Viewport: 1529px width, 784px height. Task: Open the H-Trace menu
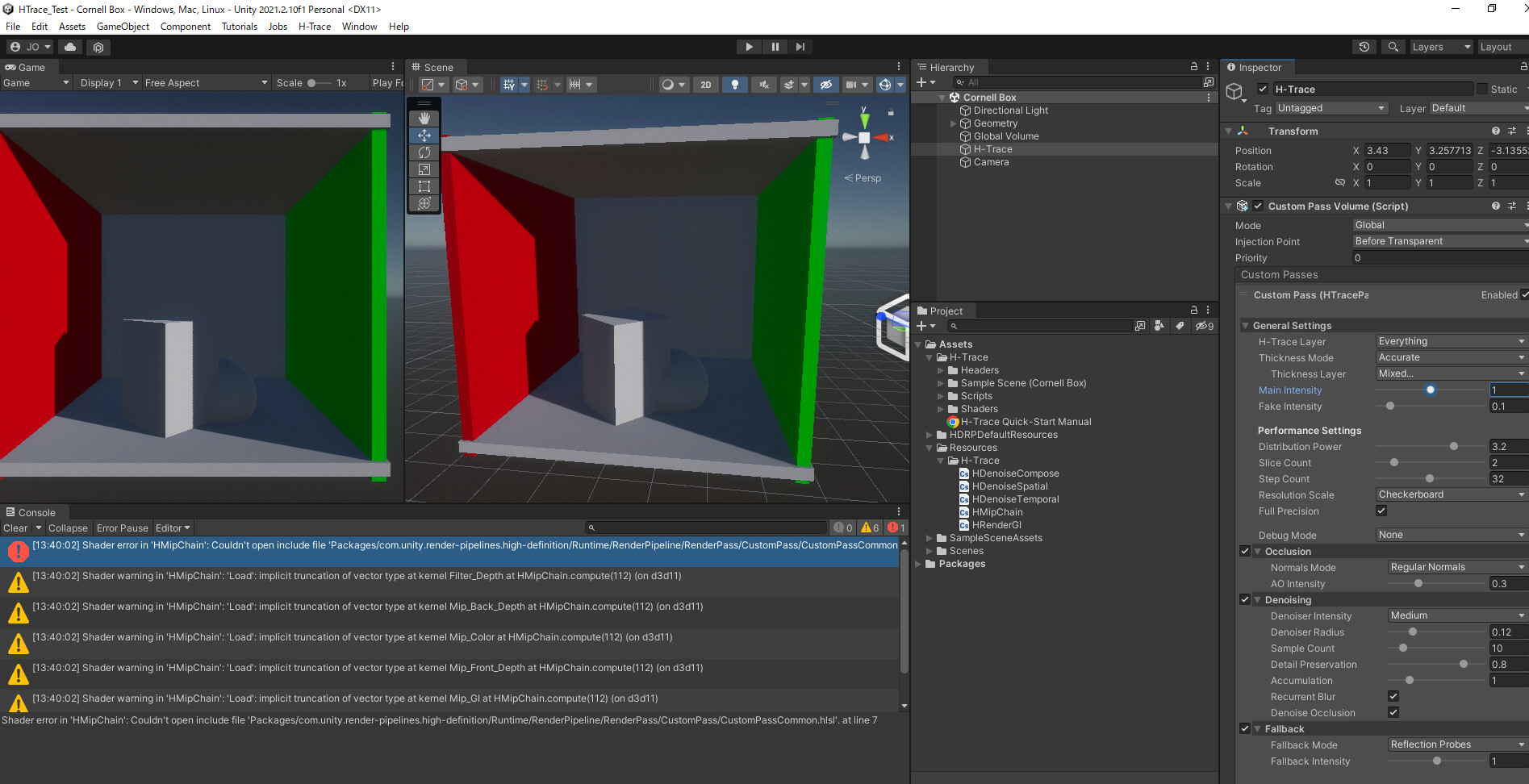(x=314, y=26)
